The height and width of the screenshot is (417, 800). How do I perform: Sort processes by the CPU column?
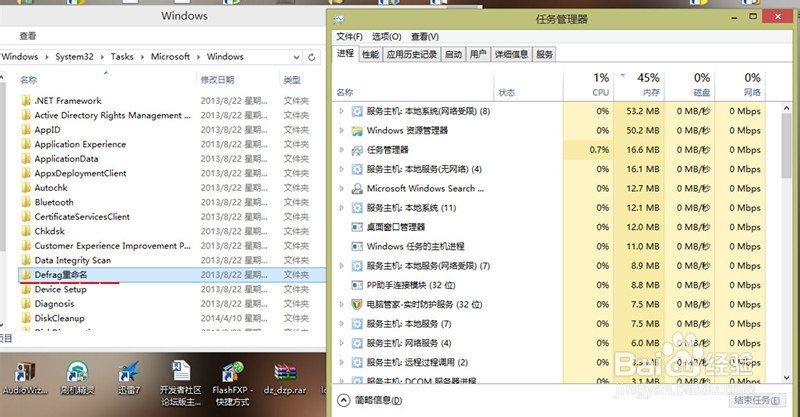point(588,85)
